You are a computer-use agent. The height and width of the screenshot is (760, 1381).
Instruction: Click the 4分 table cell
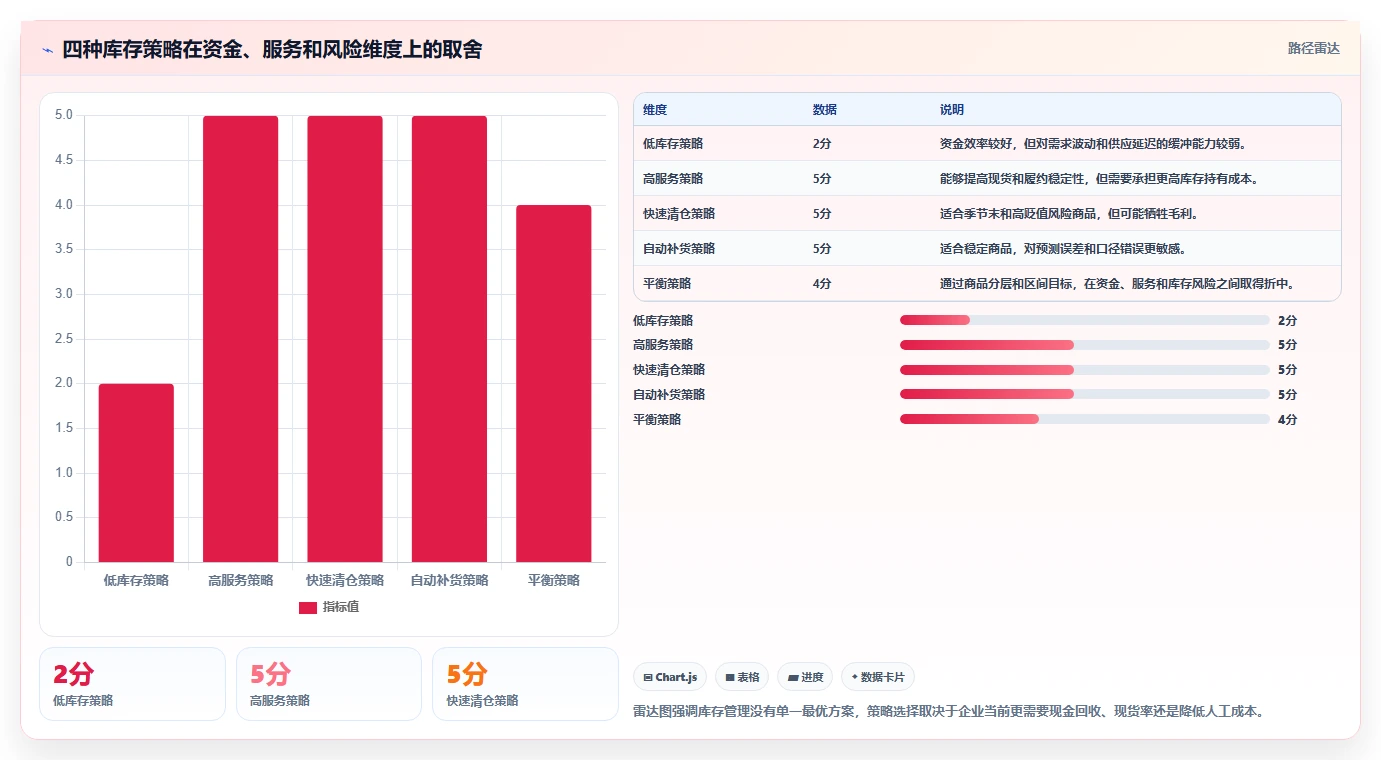pyautogui.click(x=822, y=283)
